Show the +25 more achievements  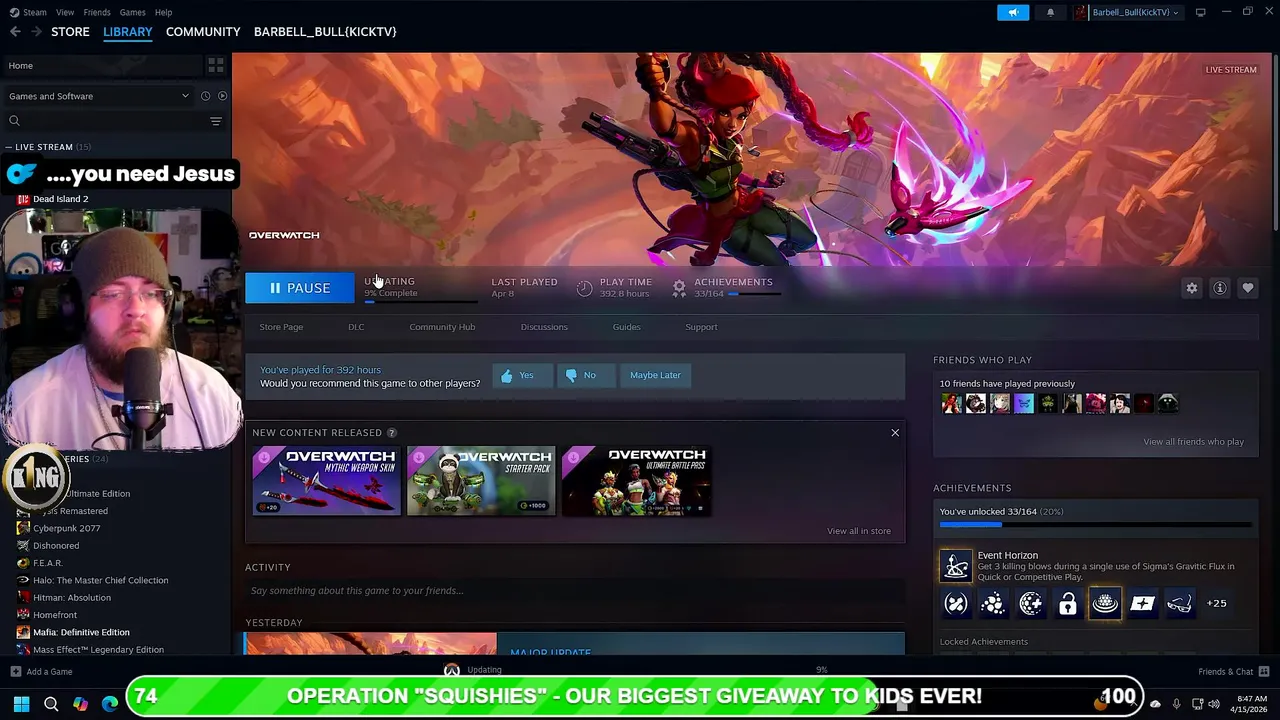pyautogui.click(x=1216, y=603)
